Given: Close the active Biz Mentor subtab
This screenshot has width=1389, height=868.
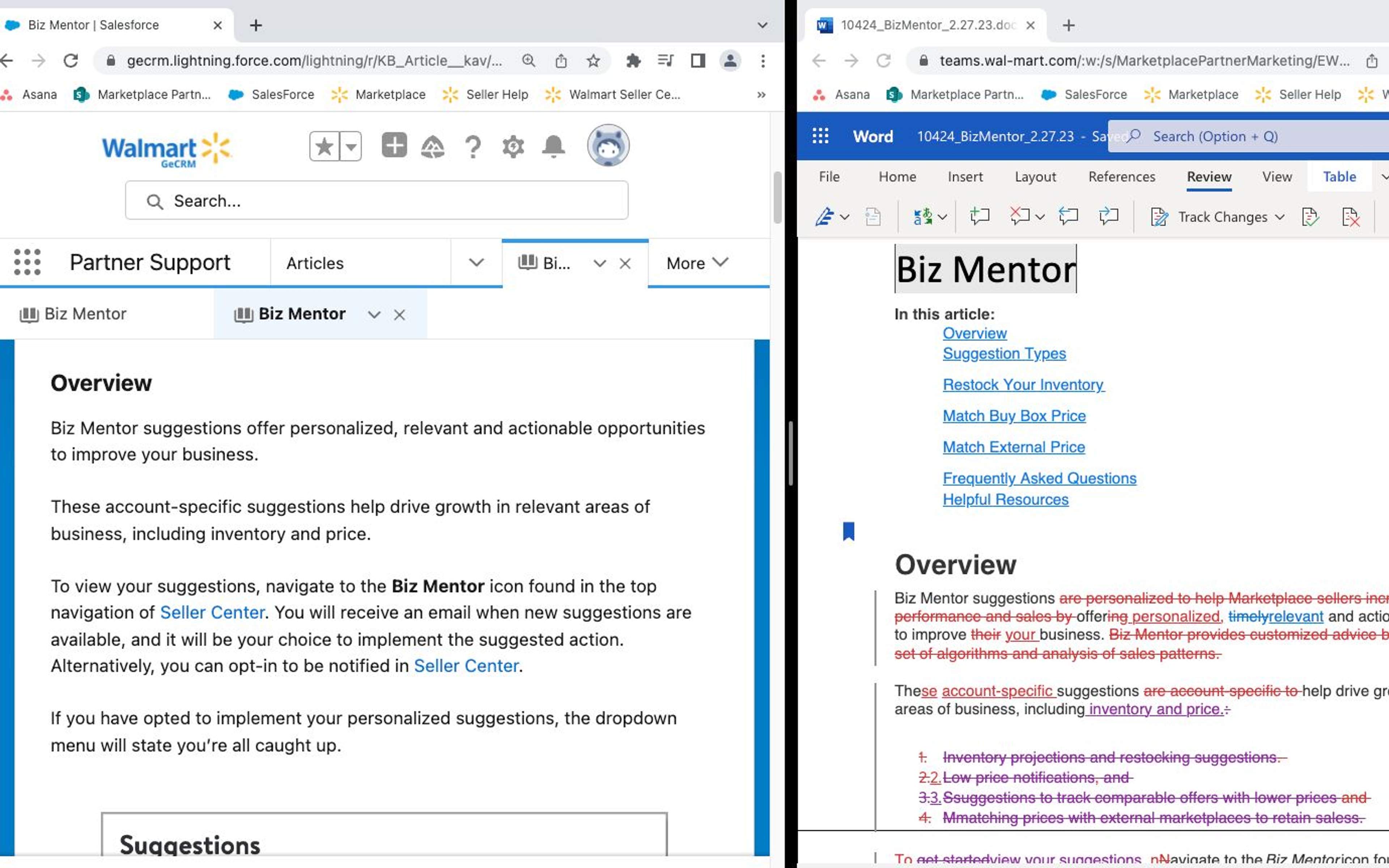Looking at the screenshot, I should pyautogui.click(x=399, y=315).
